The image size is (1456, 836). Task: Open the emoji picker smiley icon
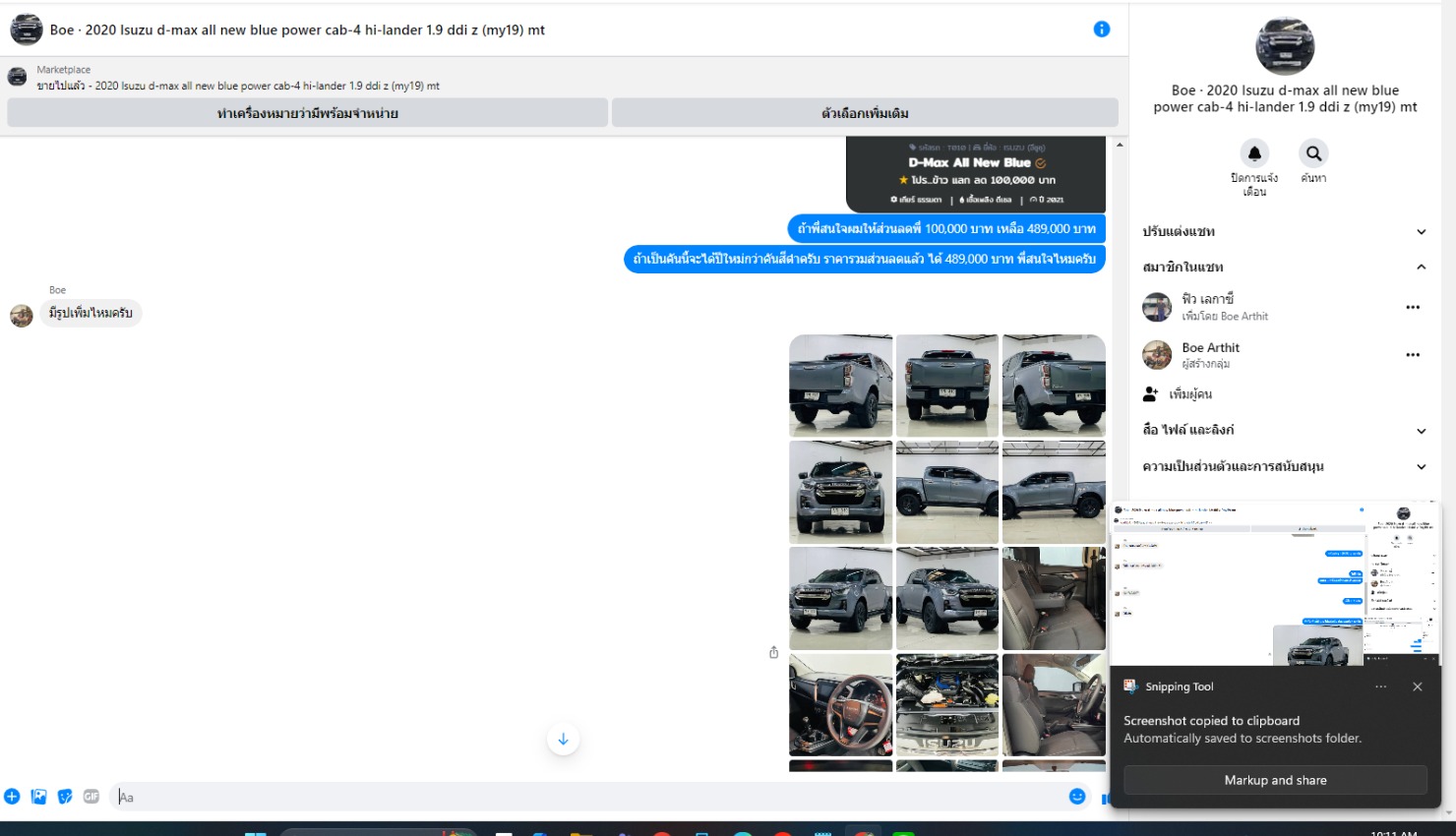pos(1077,797)
